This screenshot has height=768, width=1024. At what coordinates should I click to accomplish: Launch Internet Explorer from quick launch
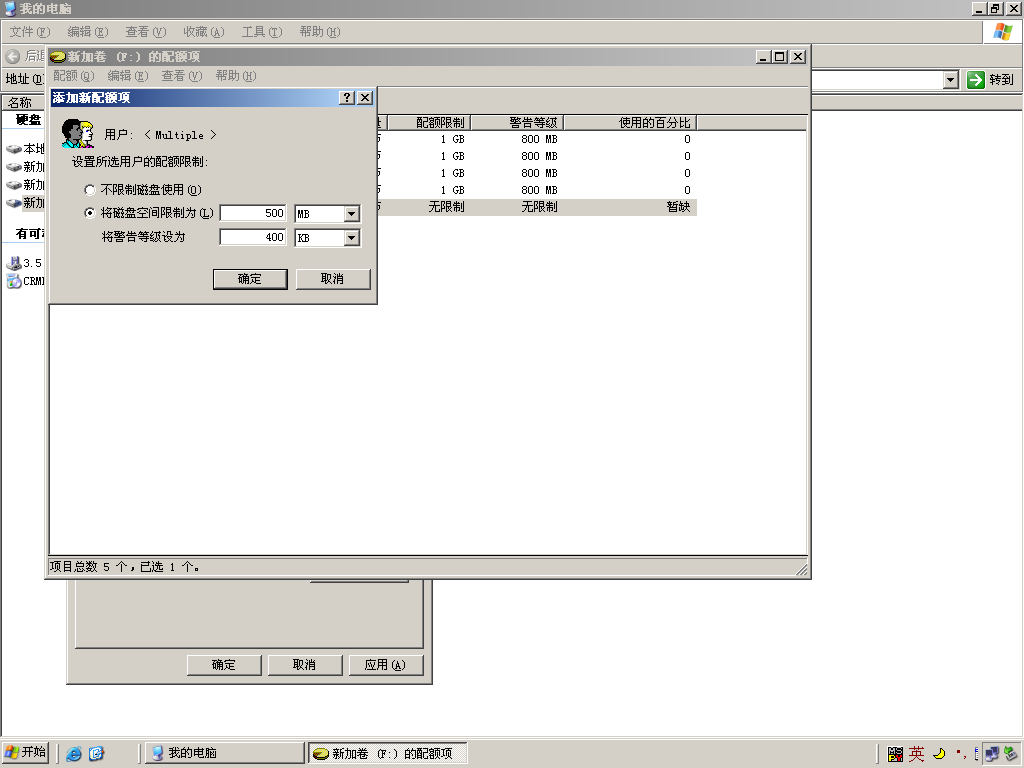74,754
